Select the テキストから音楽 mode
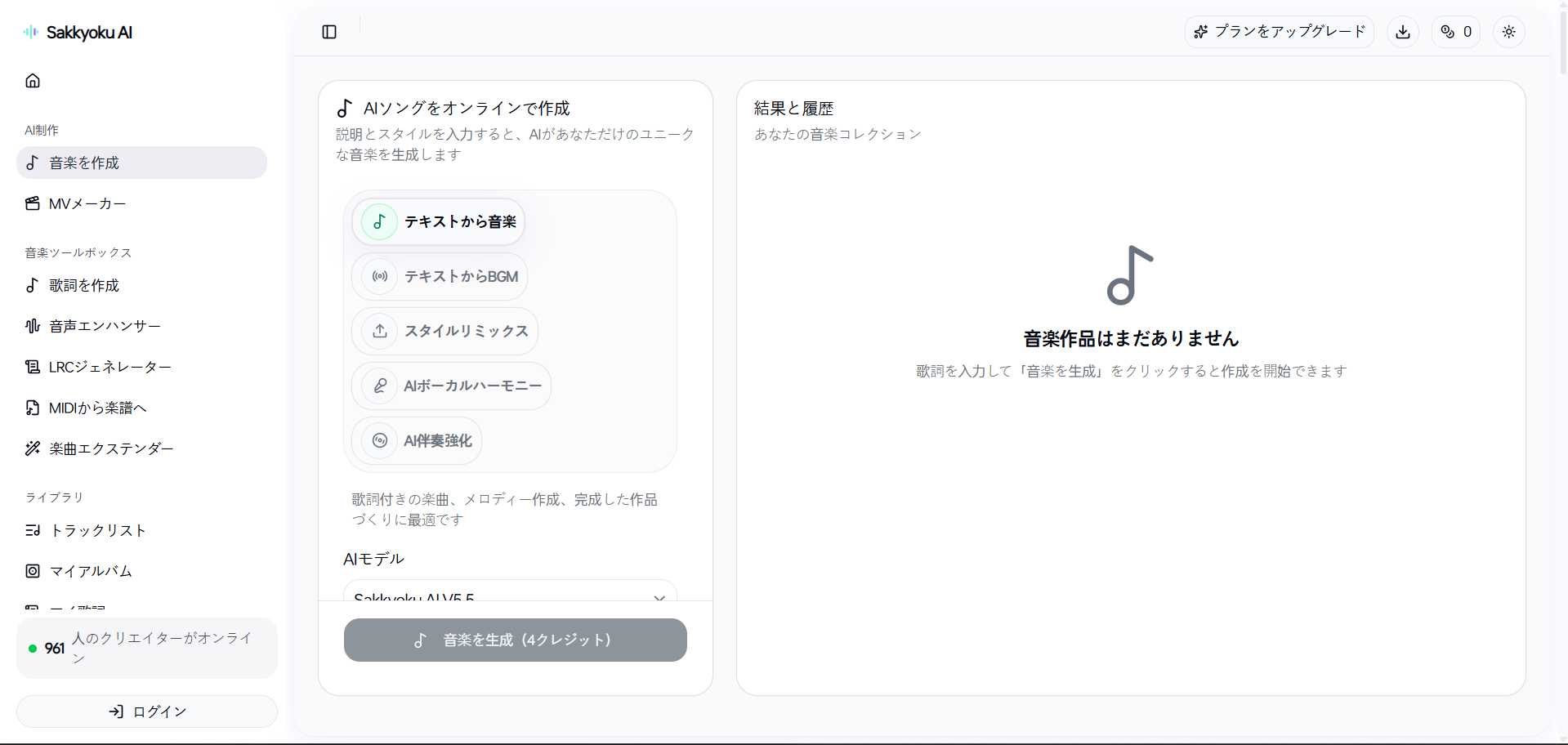1568x745 pixels. [439, 221]
